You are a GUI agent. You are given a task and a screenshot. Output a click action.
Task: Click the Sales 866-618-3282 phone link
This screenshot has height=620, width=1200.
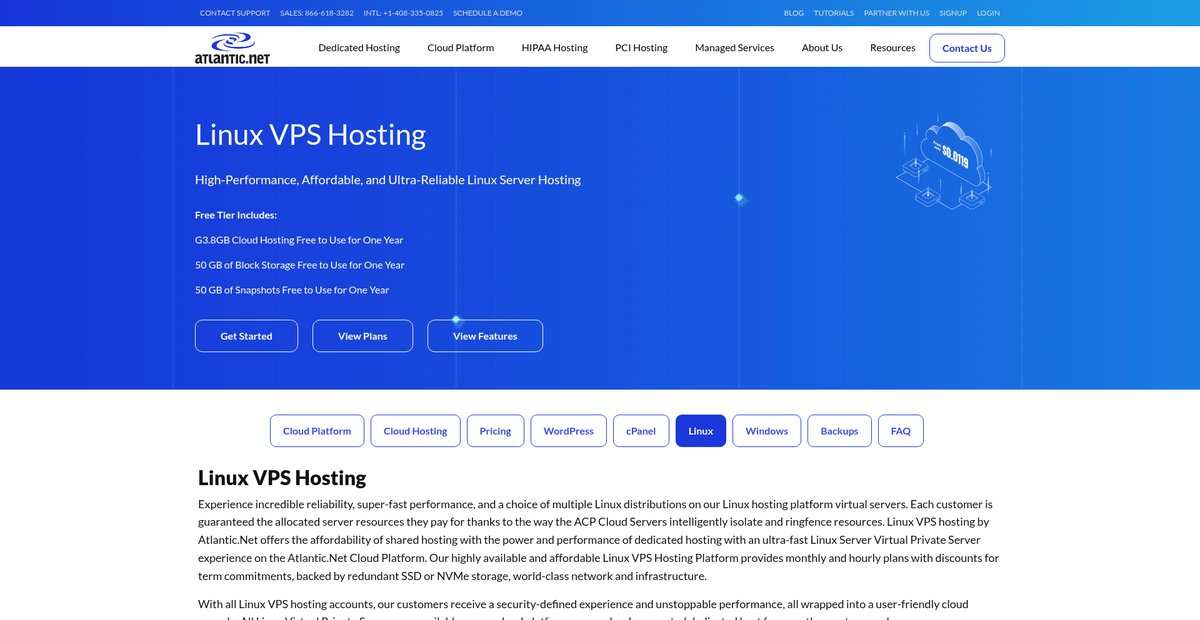(x=317, y=13)
